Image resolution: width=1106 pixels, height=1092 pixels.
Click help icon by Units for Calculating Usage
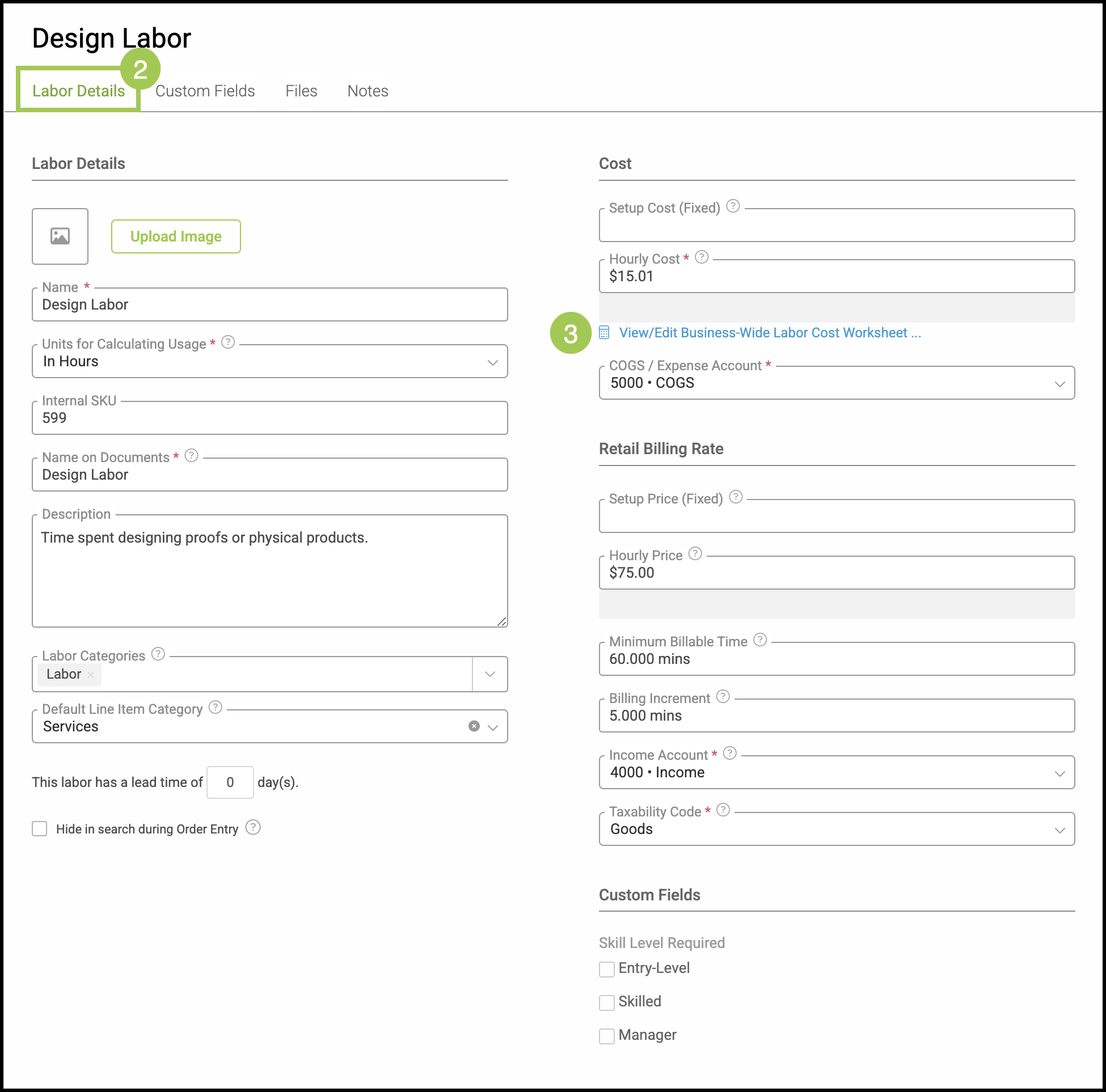(228, 342)
